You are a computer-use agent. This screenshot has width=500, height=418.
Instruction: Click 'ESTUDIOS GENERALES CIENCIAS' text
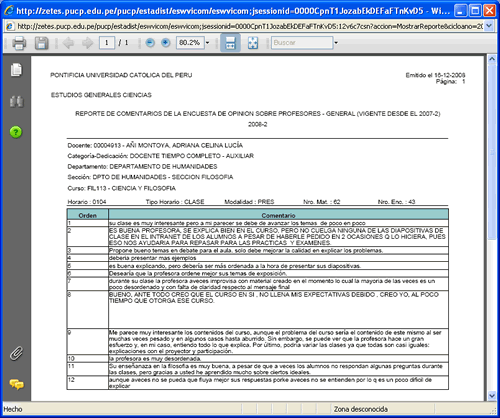pos(101,95)
